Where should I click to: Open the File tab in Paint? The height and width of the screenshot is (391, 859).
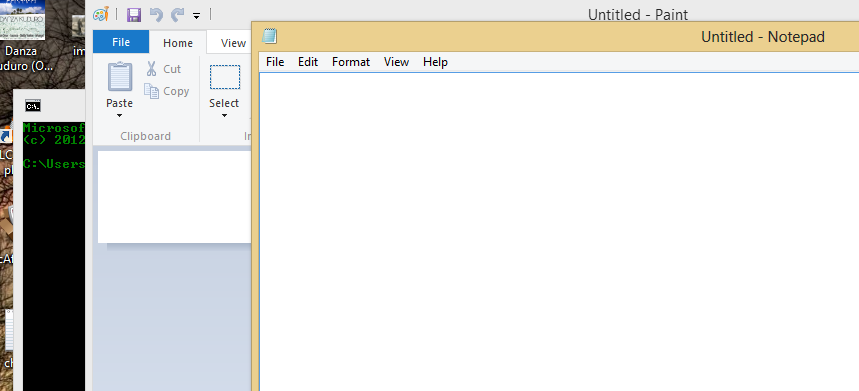click(121, 42)
